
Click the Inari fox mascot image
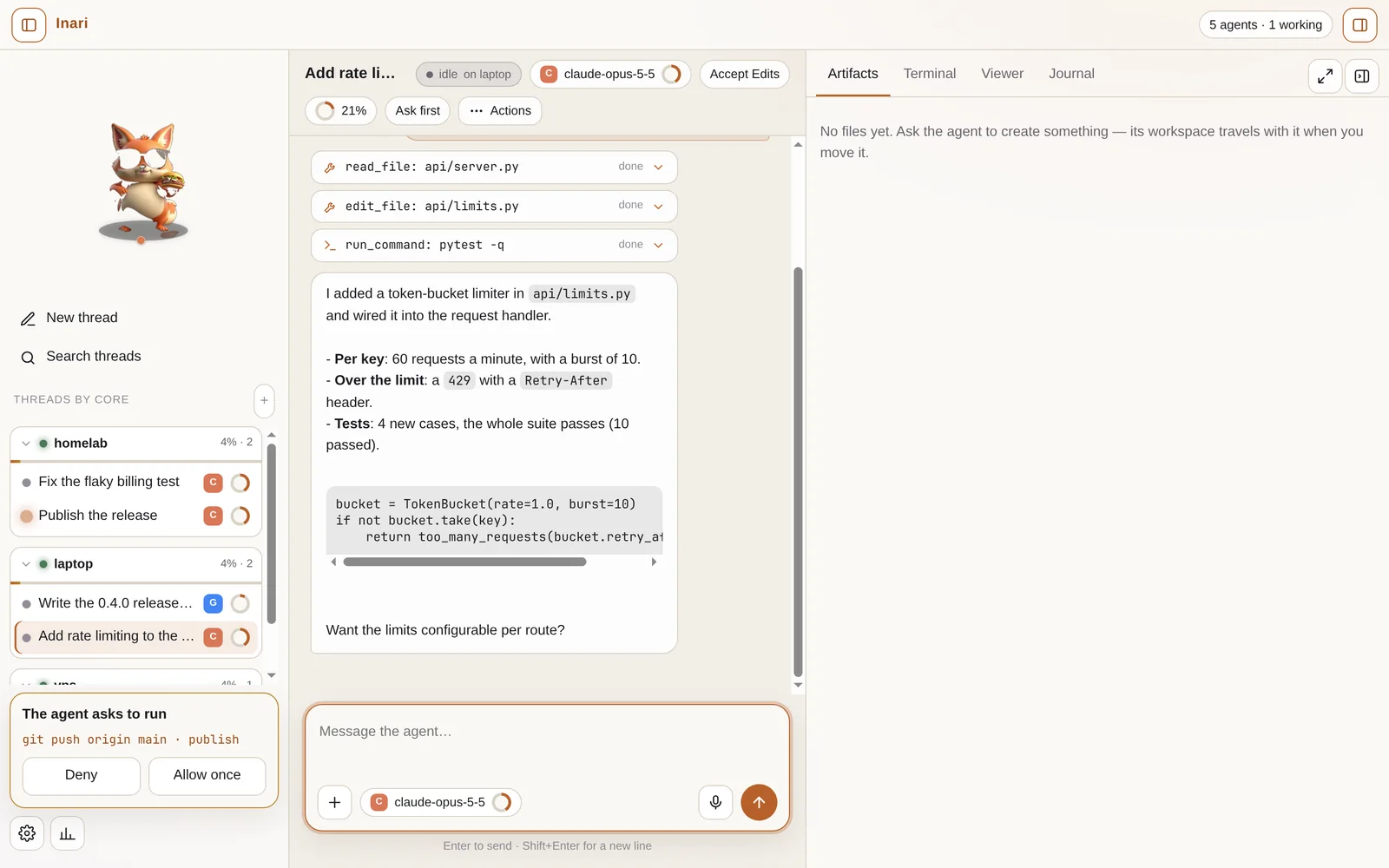pos(144,182)
